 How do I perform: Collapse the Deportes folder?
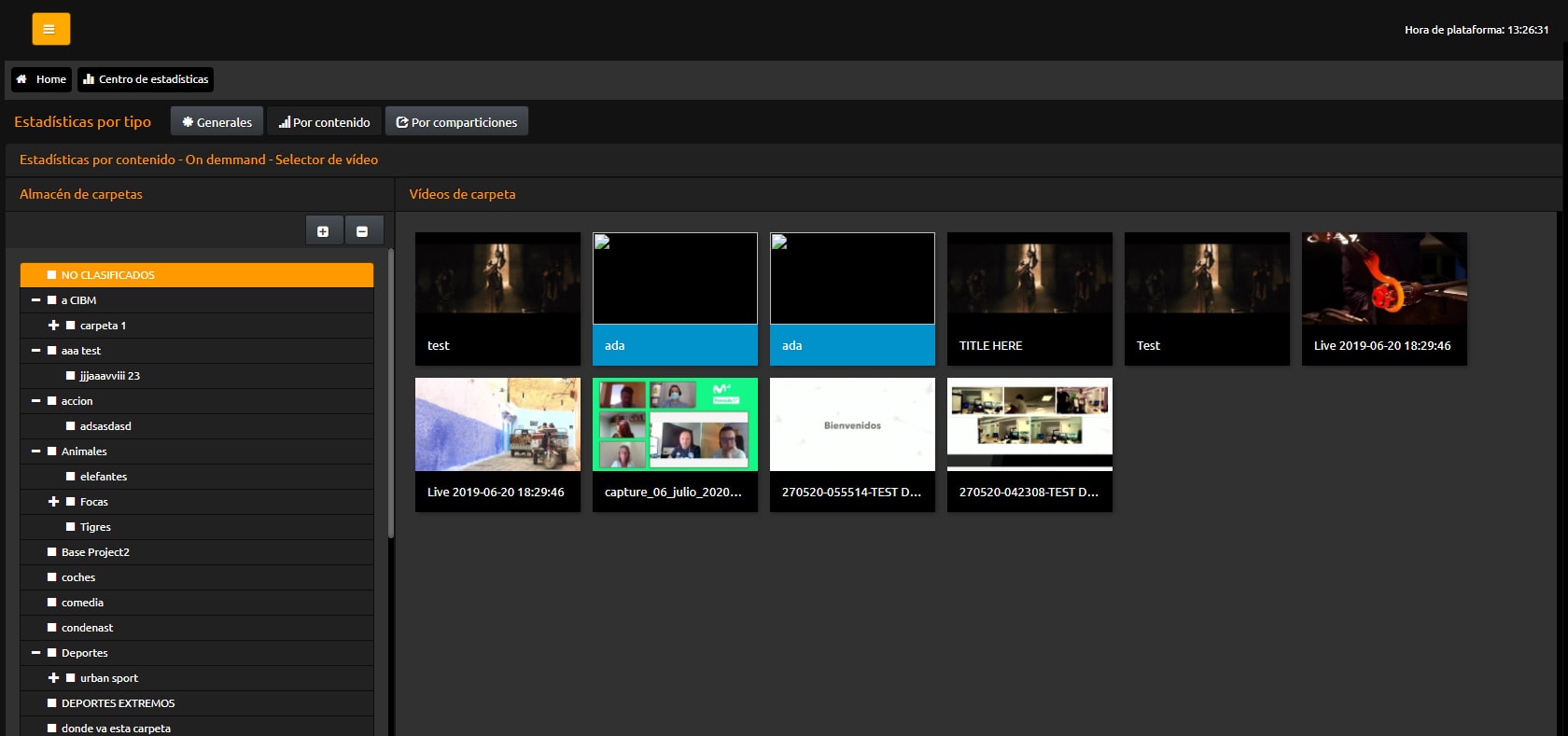pyautogui.click(x=35, y=653)
